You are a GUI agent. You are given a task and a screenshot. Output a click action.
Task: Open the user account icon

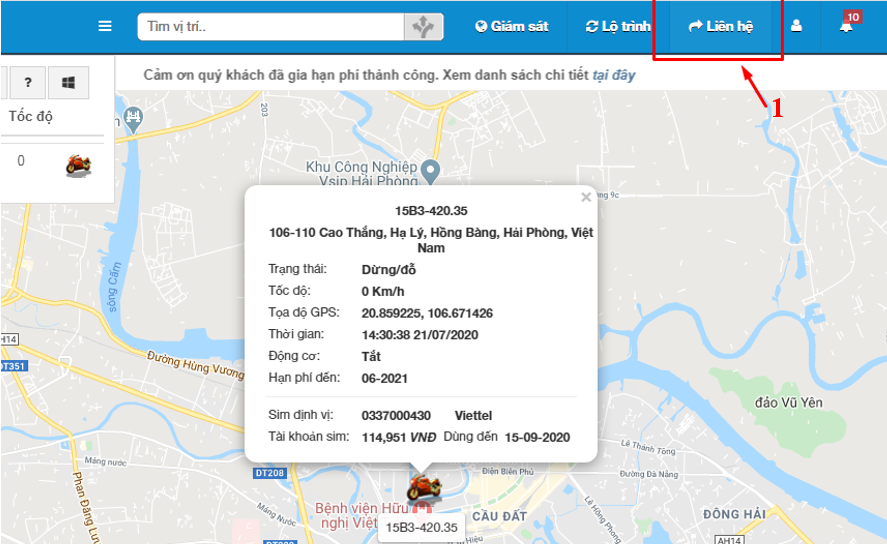pos(796,26)
